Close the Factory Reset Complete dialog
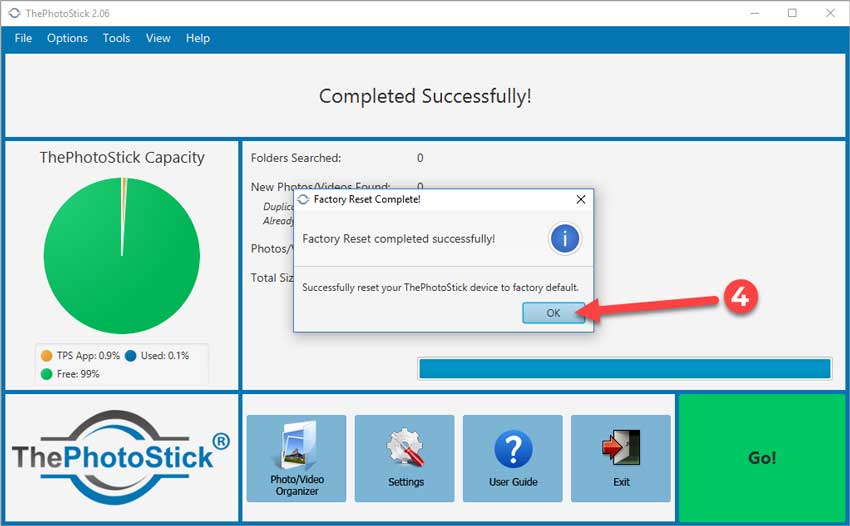This screenshot has height=526, width=850. tap(581, 200)
